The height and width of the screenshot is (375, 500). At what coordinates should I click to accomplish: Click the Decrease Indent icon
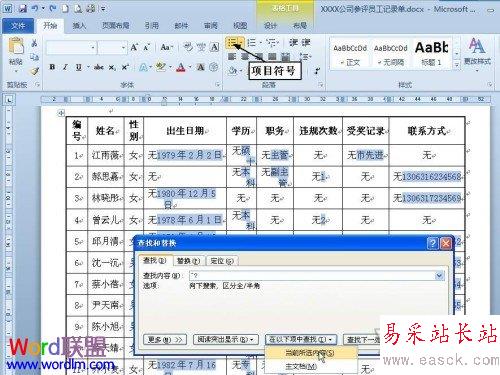click(x=294, y=43)
